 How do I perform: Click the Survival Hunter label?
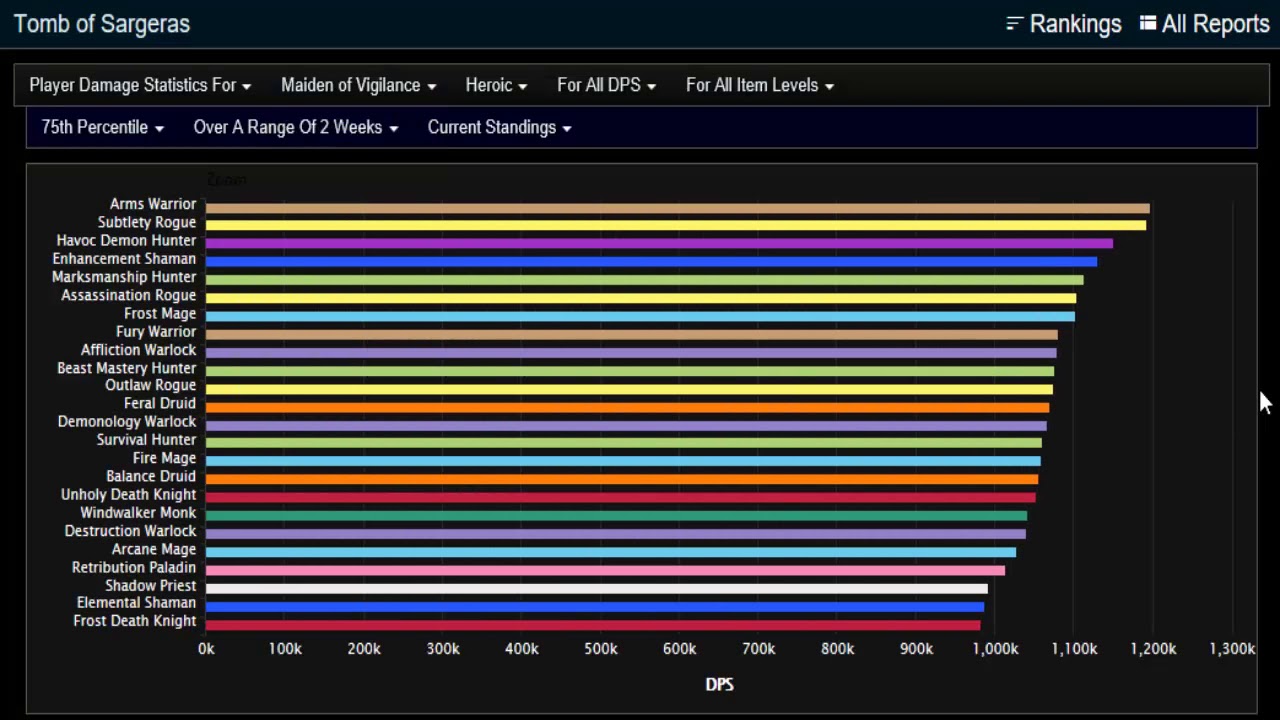tap(147, 439)
